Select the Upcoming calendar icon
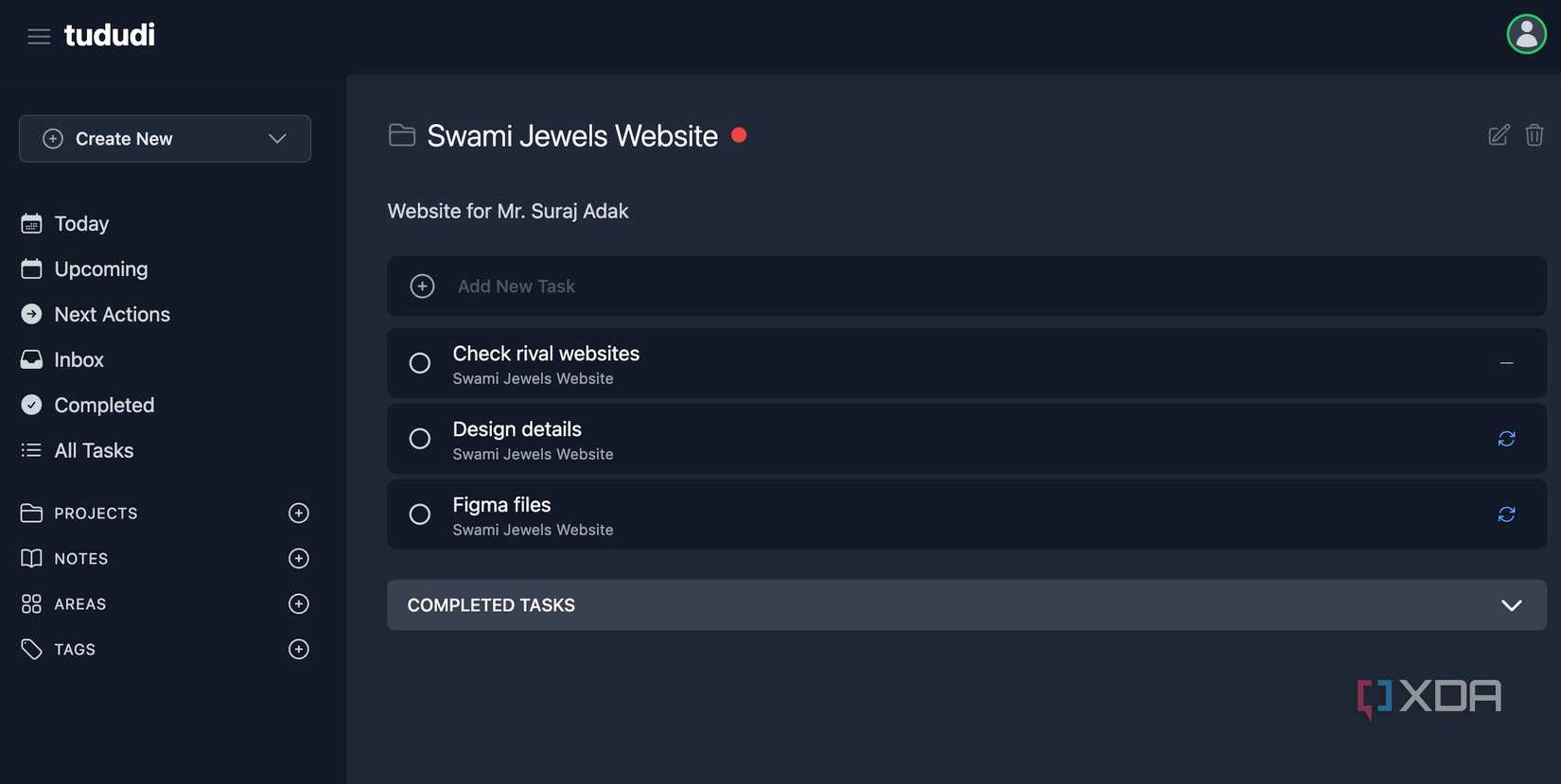 [31, 269]
